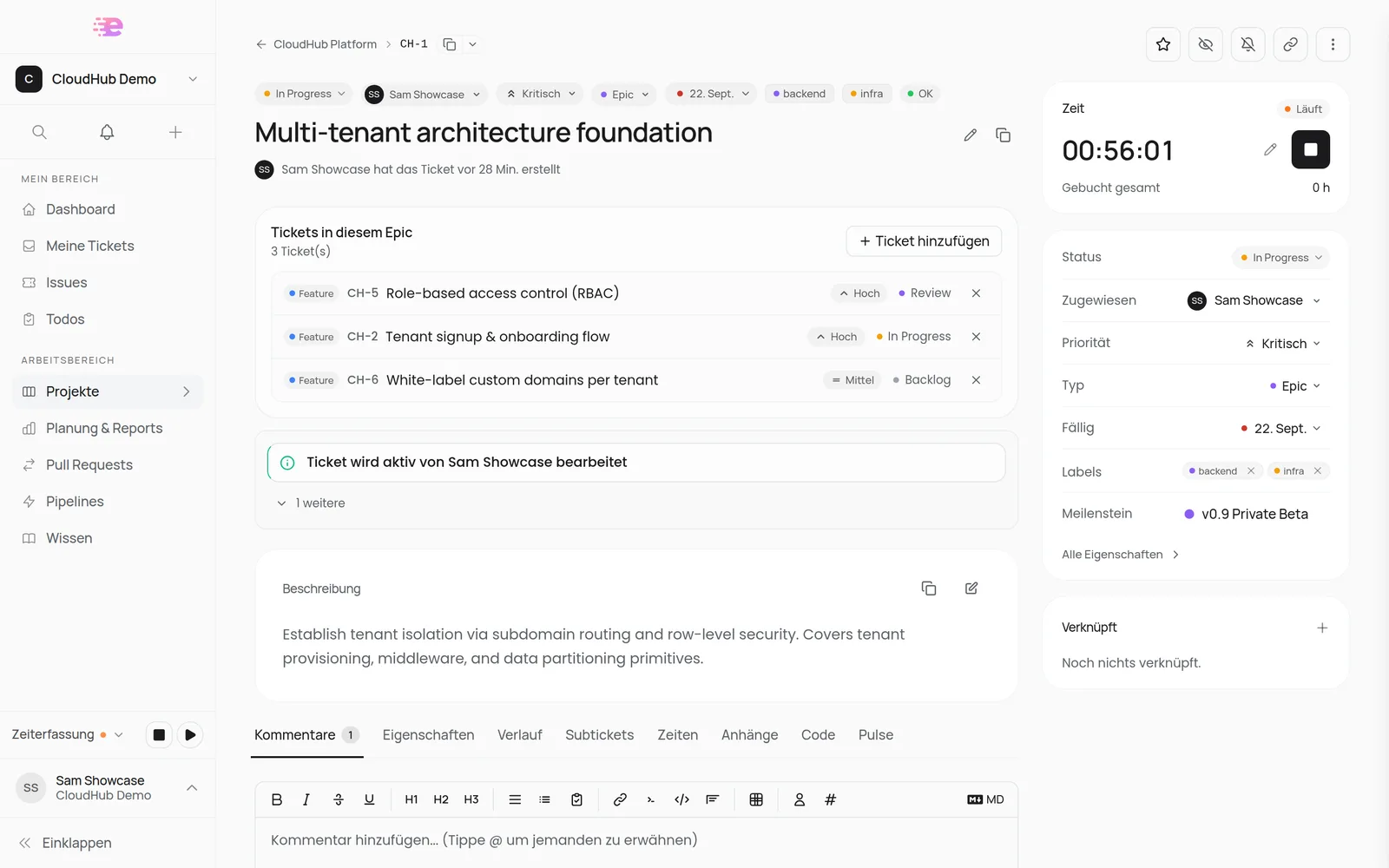This screenshot has width=1389, height=868.
Task: Toggle strikethrough formatting
Action: point(339,799)
